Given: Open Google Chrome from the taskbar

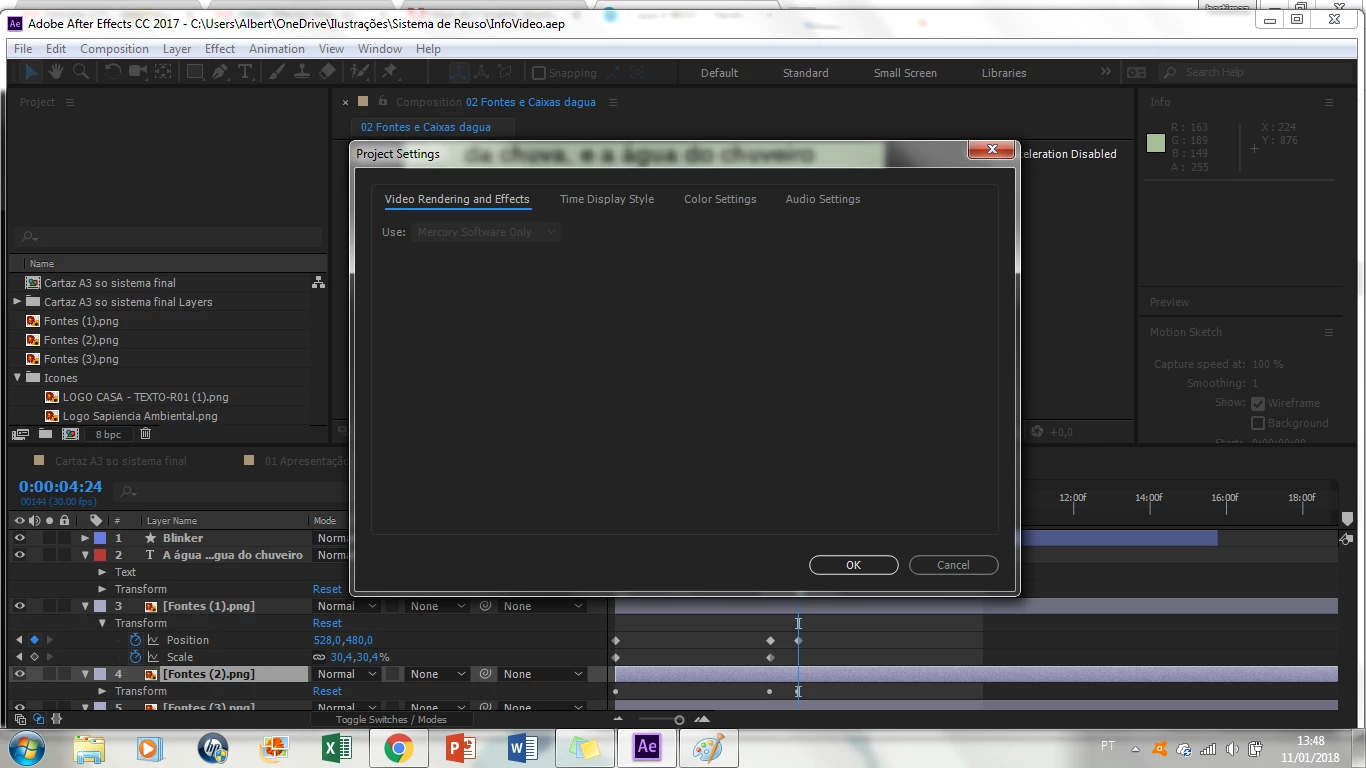Looking at the screenshot, I should pos(398,747).
